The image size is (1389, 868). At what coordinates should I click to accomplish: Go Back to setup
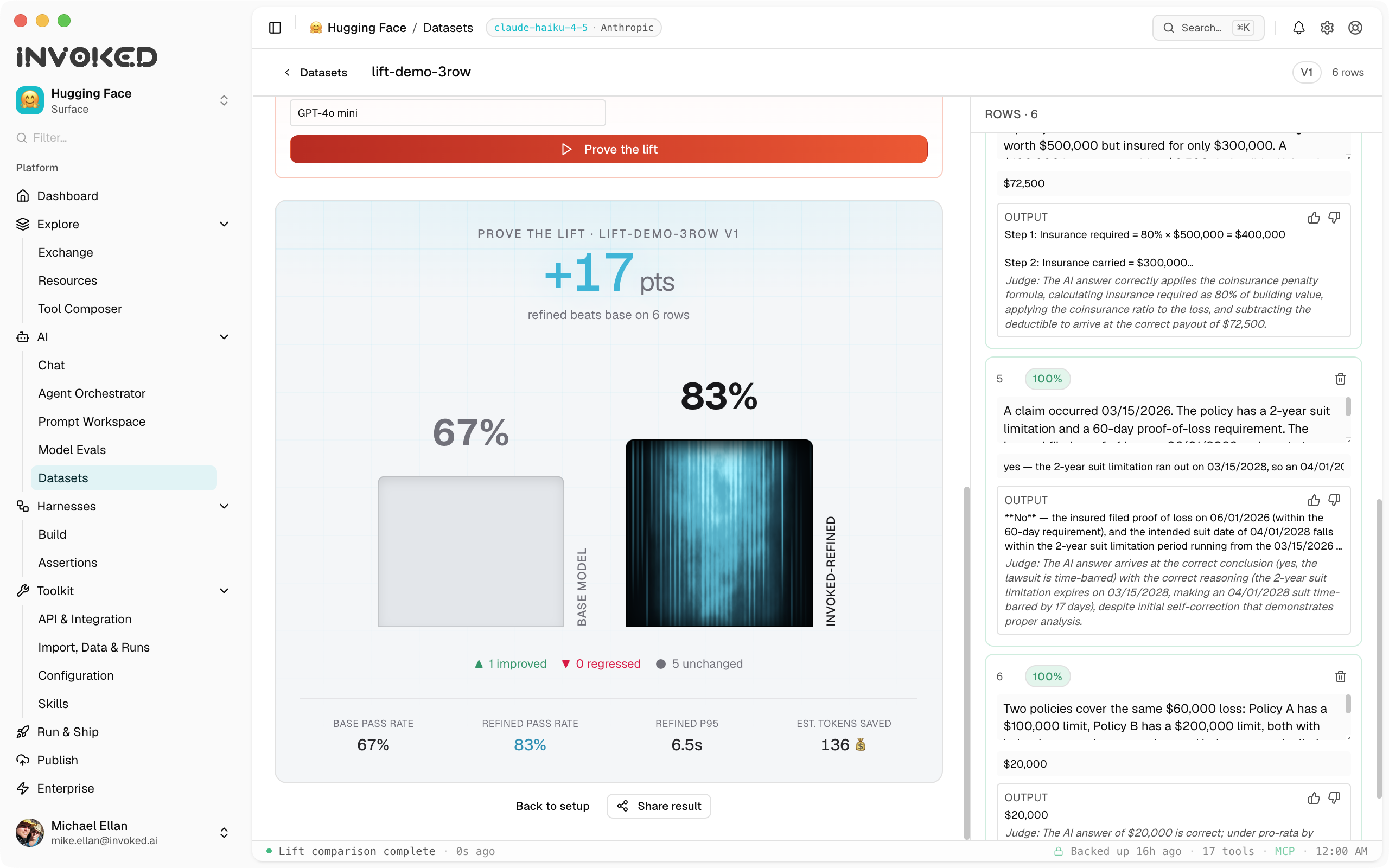pos(552,806)
